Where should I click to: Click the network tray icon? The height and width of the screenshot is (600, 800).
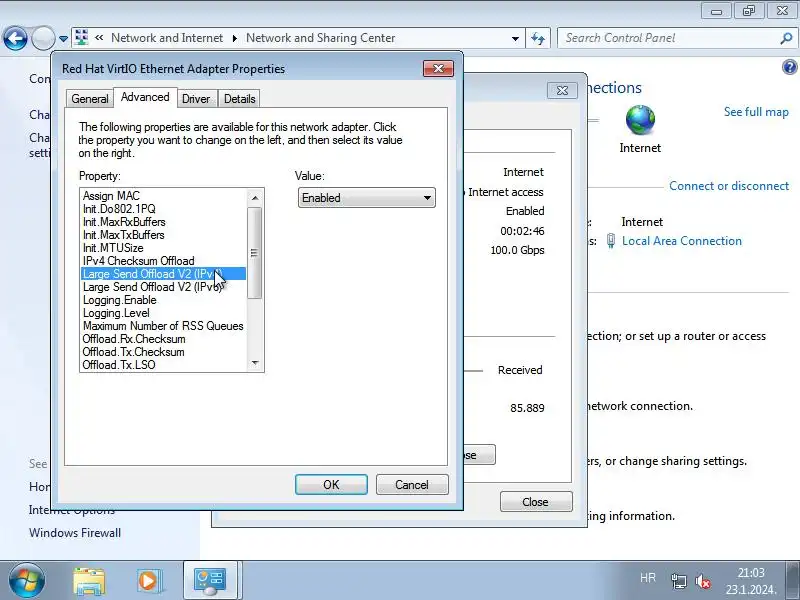tap(679, 581)
